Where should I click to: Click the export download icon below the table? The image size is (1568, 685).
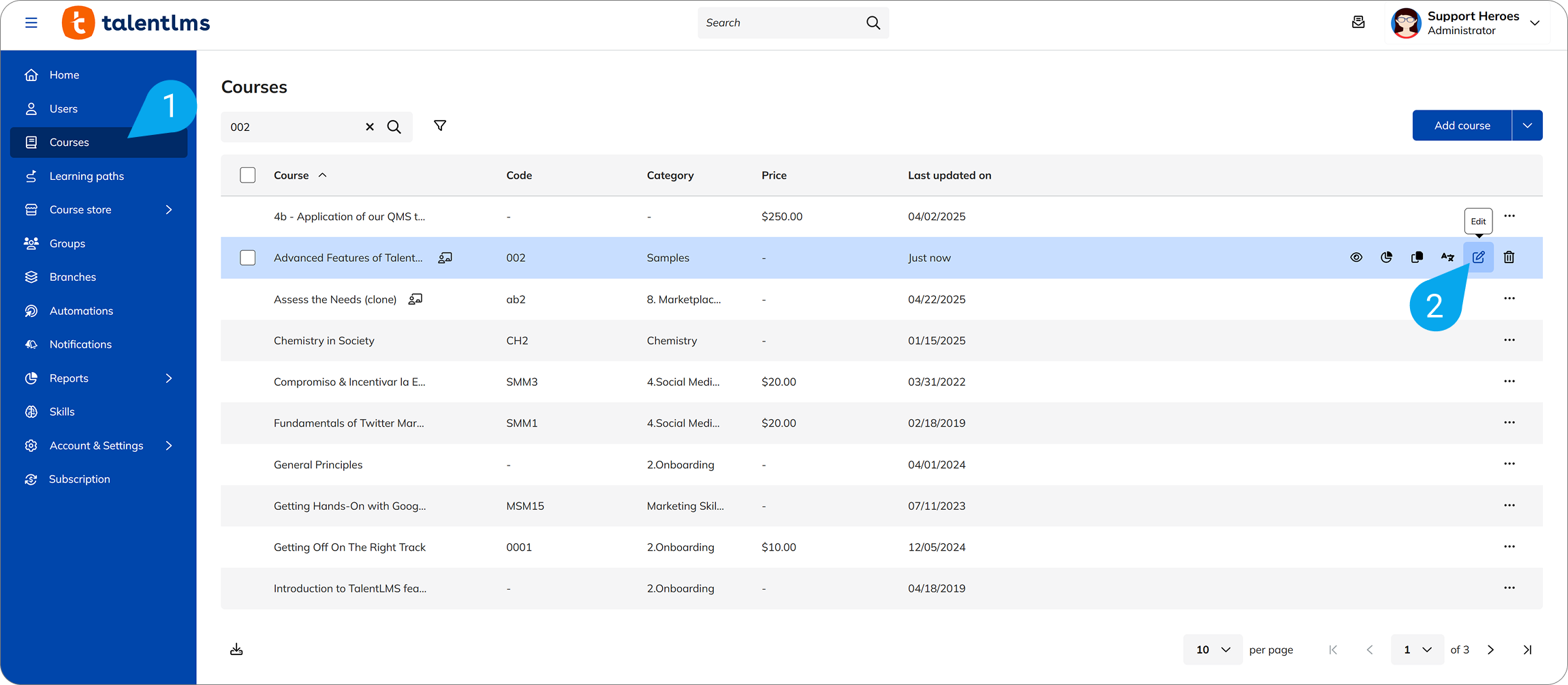click(x=236, y=650)
